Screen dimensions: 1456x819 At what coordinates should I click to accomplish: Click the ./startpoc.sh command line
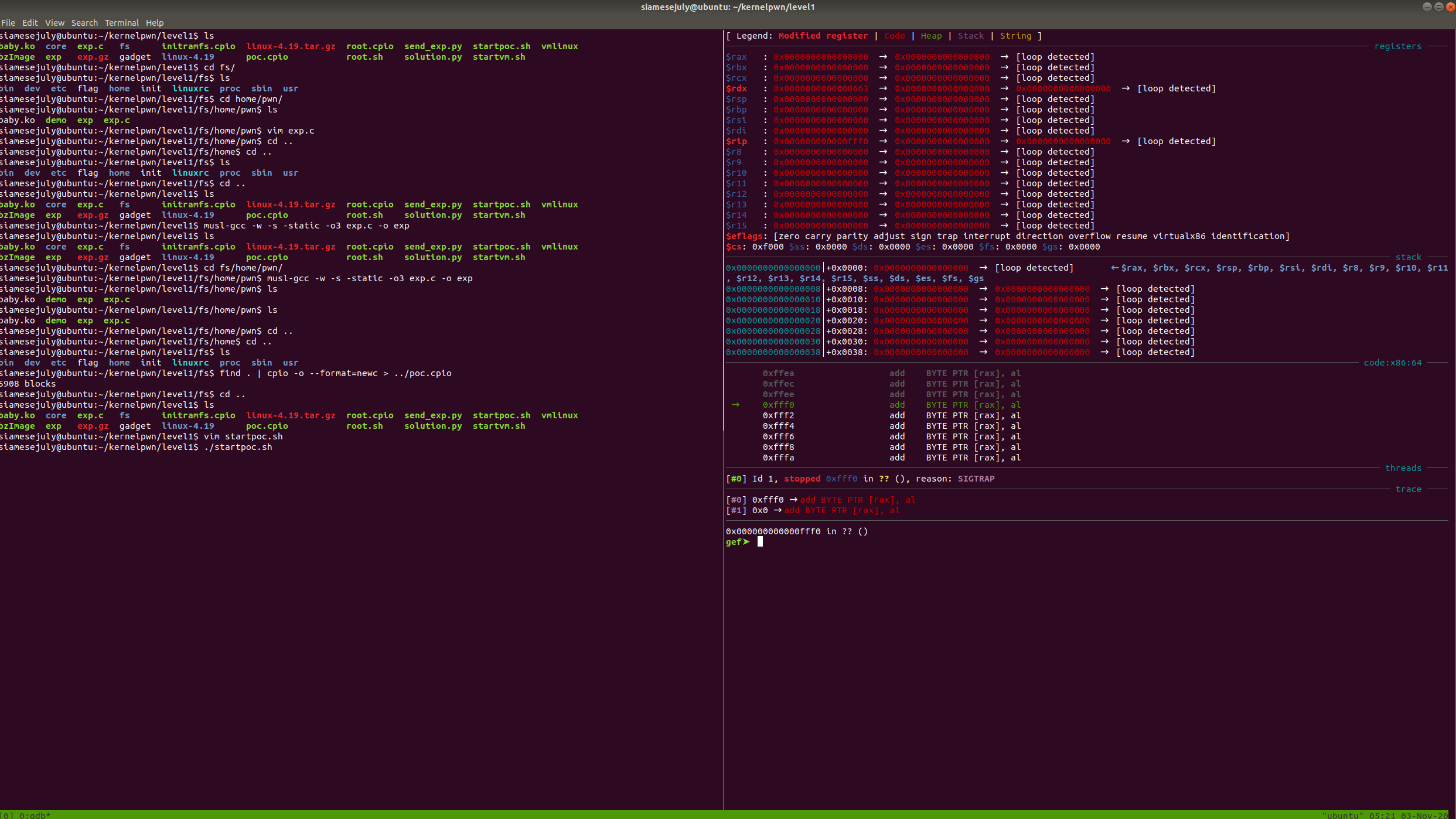(x=237, y=447)
